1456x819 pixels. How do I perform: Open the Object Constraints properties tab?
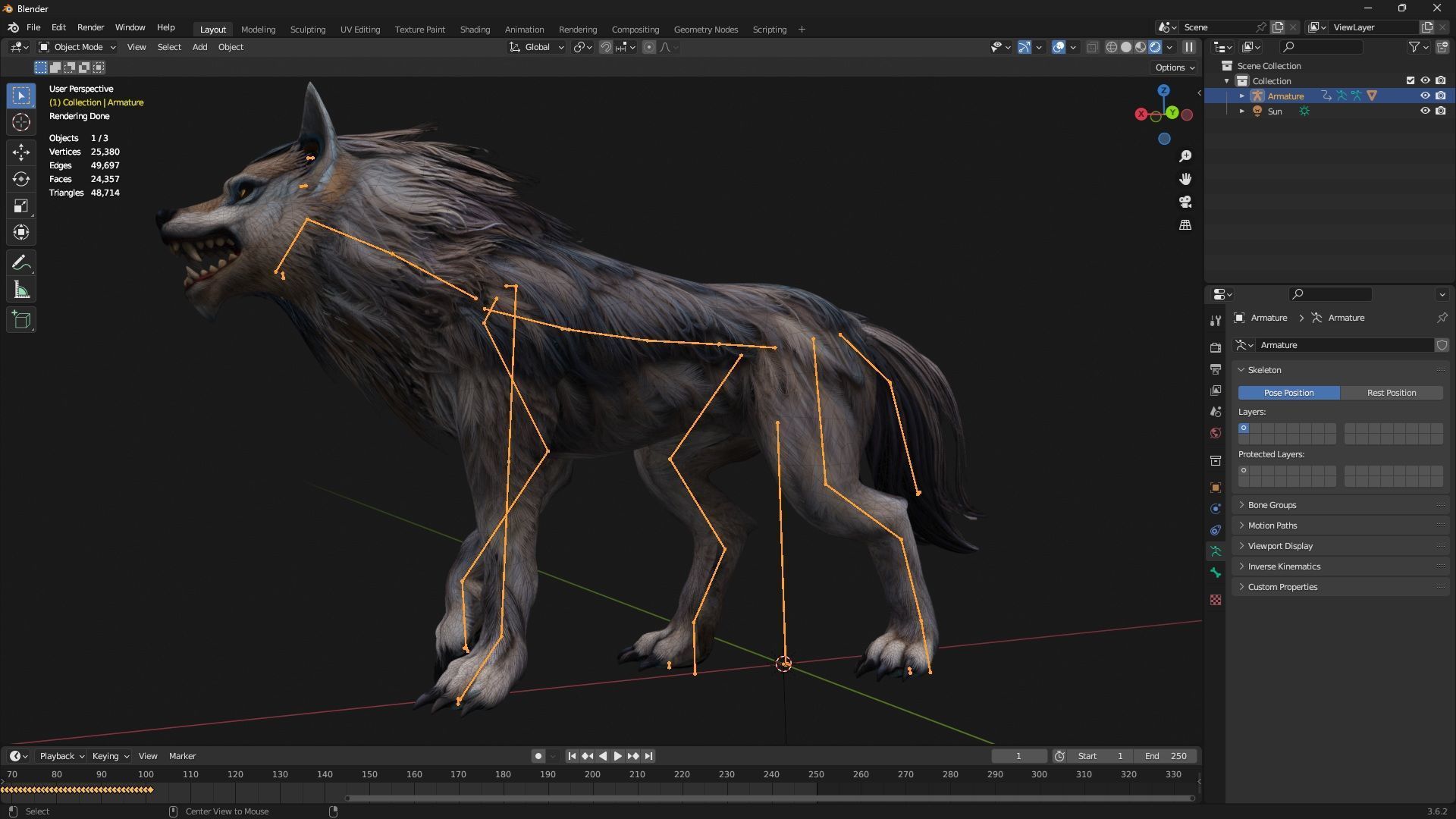coord(1216,530)
